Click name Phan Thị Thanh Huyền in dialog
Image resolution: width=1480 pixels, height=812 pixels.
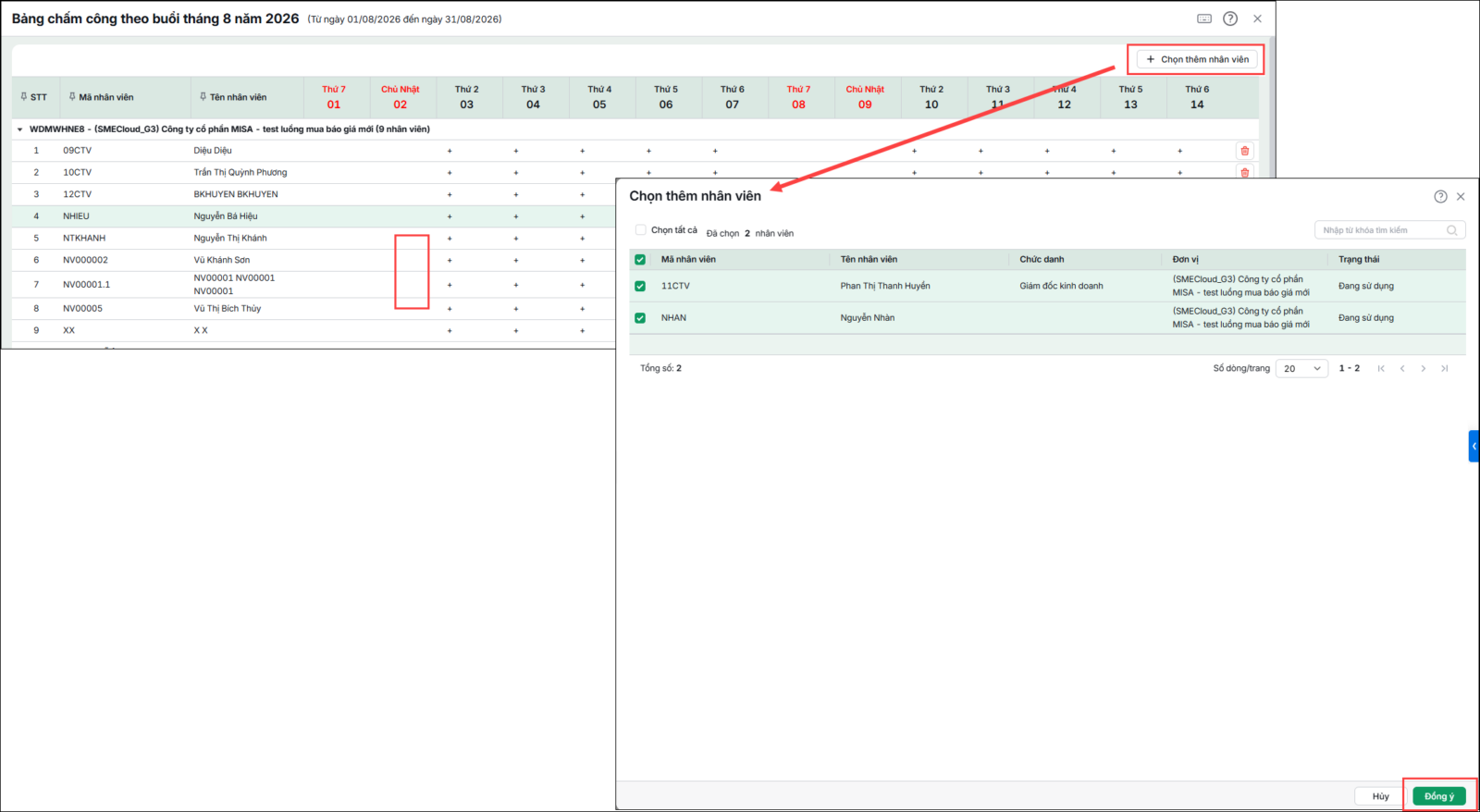tap(885, 286)
